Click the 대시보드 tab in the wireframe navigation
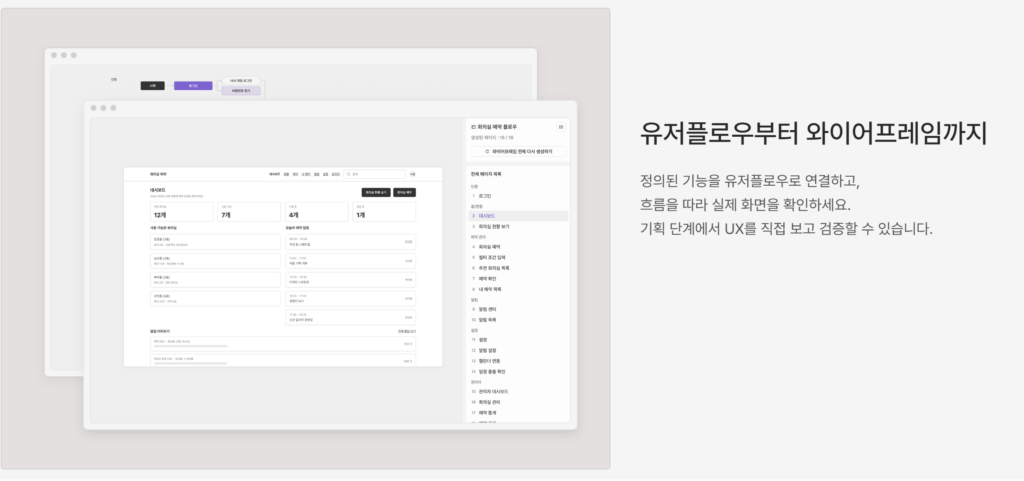Image resolution: width=1024 pixels, height=481 pixels. (x=274, y=174)
